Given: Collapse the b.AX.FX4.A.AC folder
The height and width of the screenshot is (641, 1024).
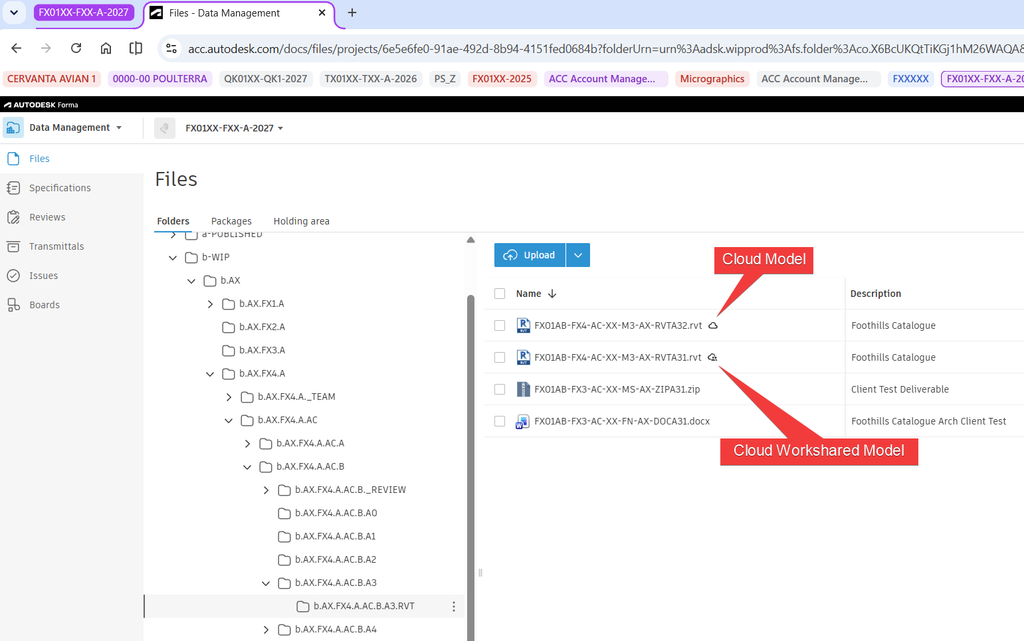Looking at the screenshot, I should click(x=229, y=420).
